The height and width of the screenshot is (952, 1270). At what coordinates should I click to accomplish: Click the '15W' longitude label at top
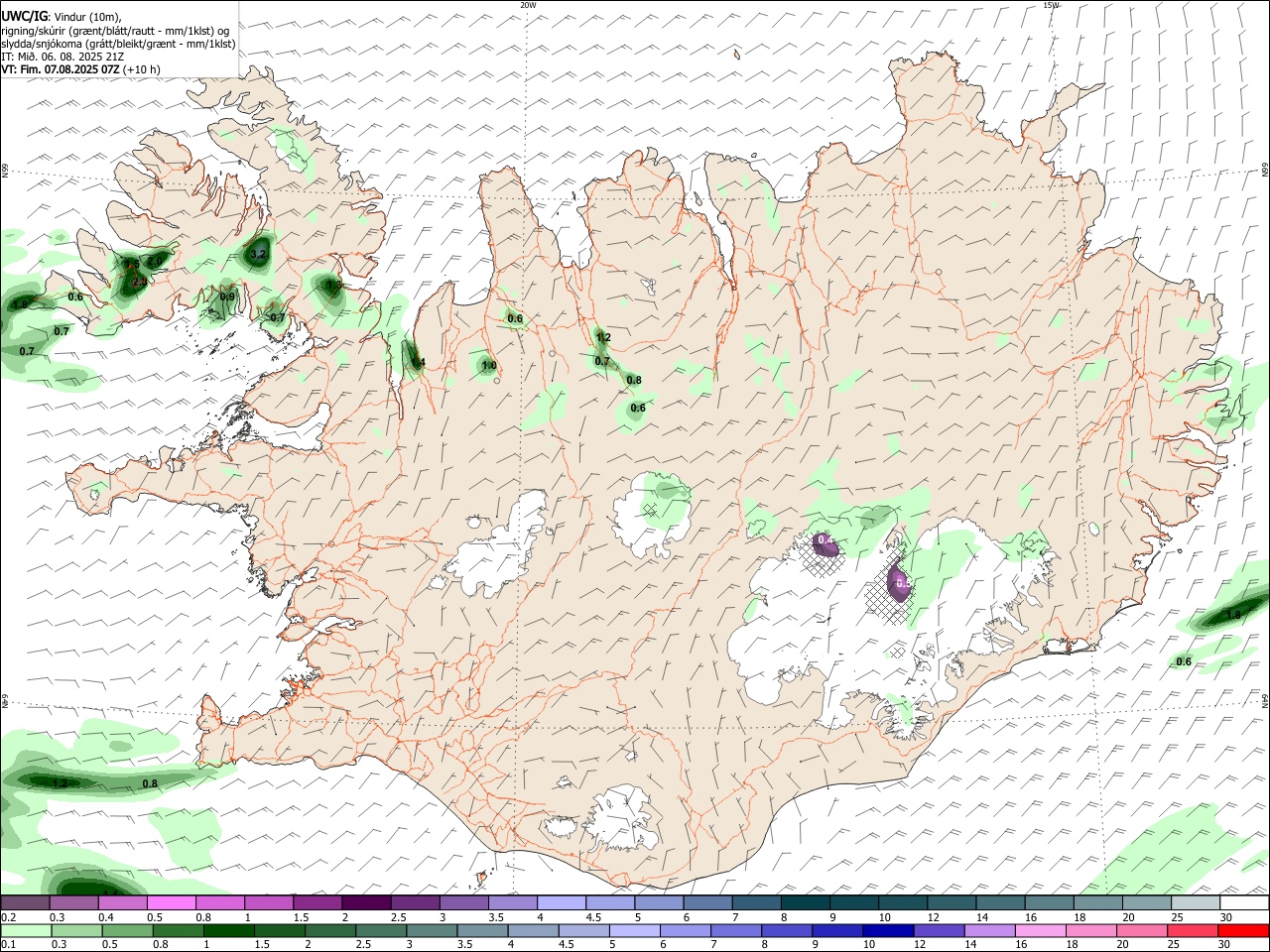click(x=1051, y=5)
